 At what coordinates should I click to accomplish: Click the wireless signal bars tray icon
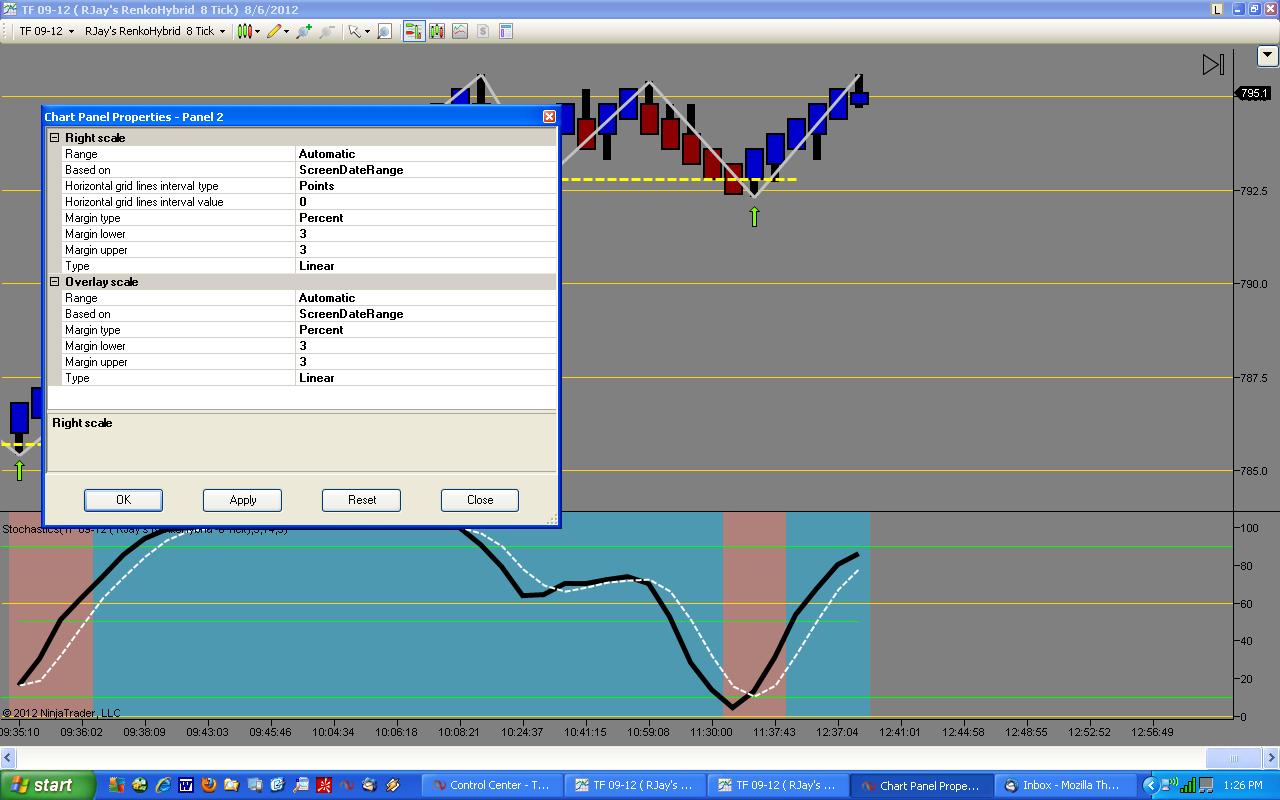tap(1188, 785)
